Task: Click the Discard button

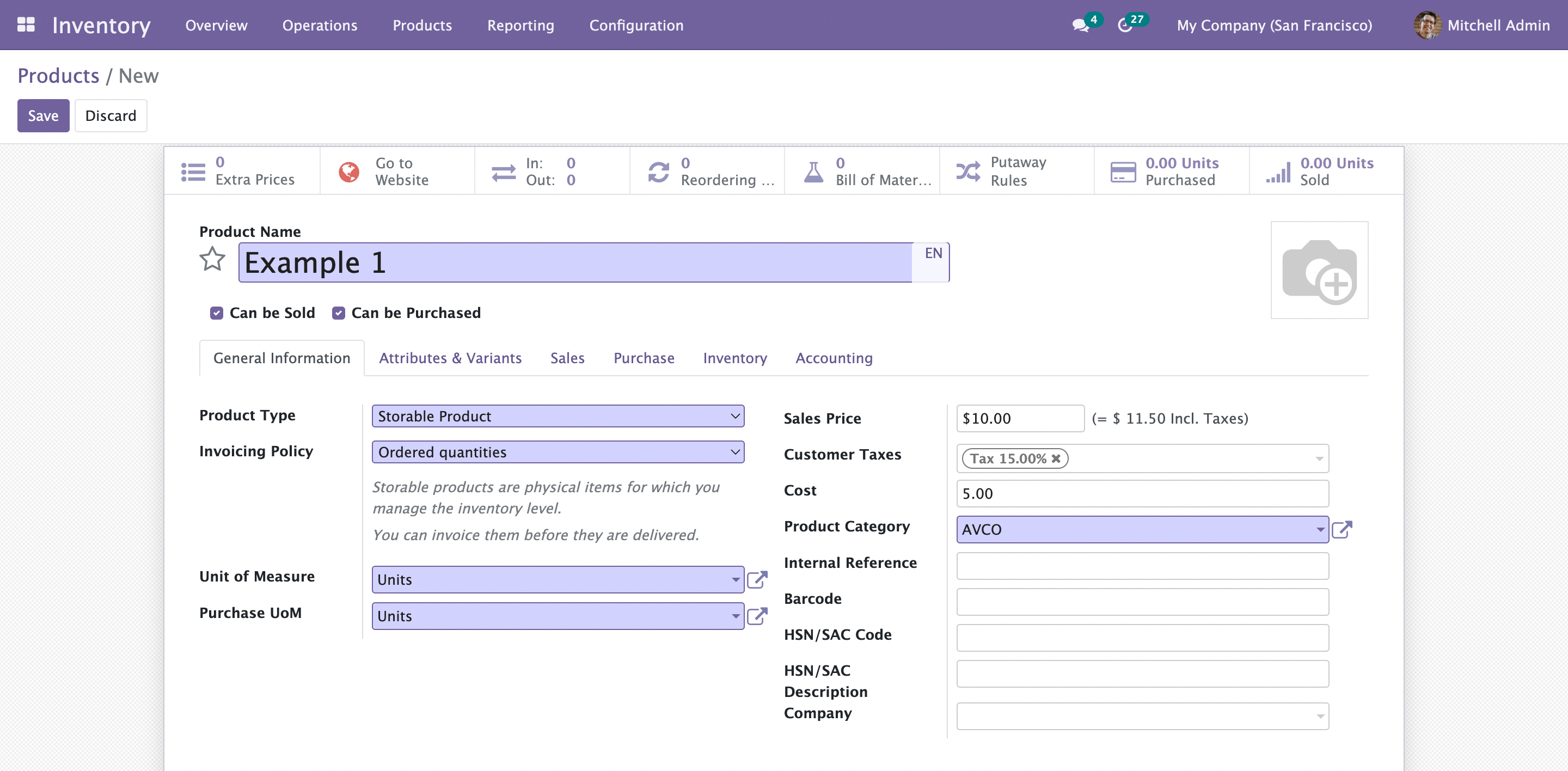Action: tap(111, 115)
